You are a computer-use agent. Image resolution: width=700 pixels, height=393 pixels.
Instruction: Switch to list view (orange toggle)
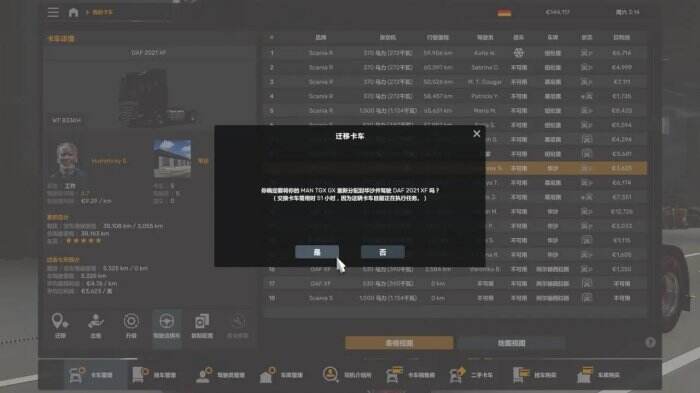tap(399, 343)
